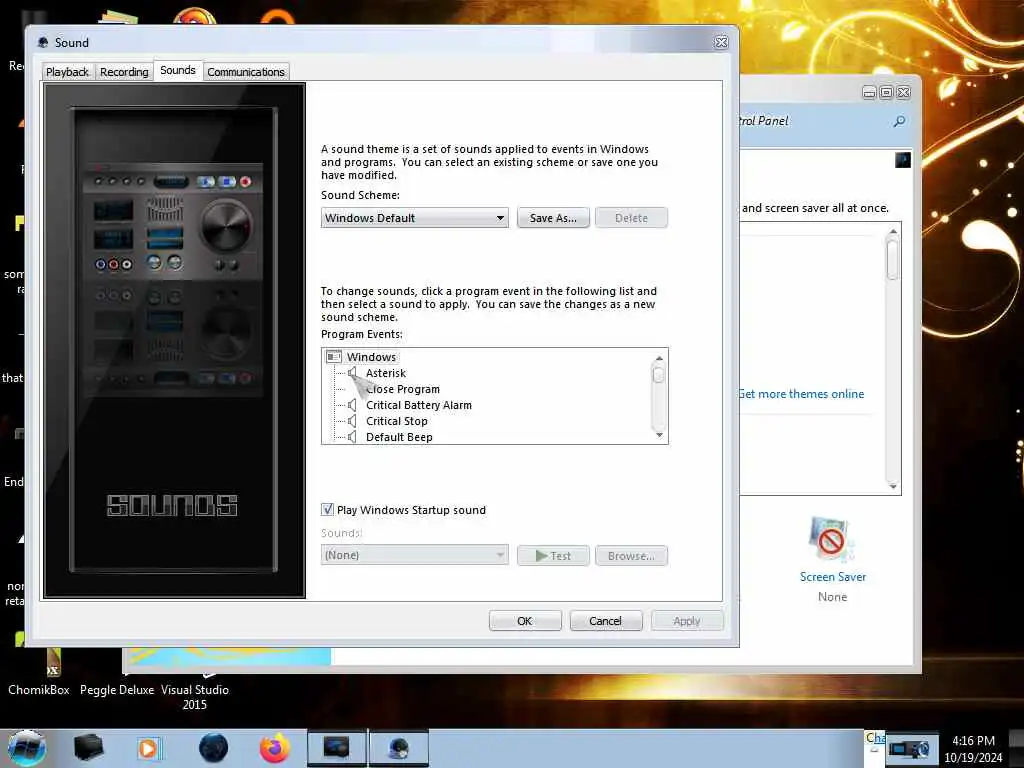
Task: Click the Browse... button
Action: point(632,556)
